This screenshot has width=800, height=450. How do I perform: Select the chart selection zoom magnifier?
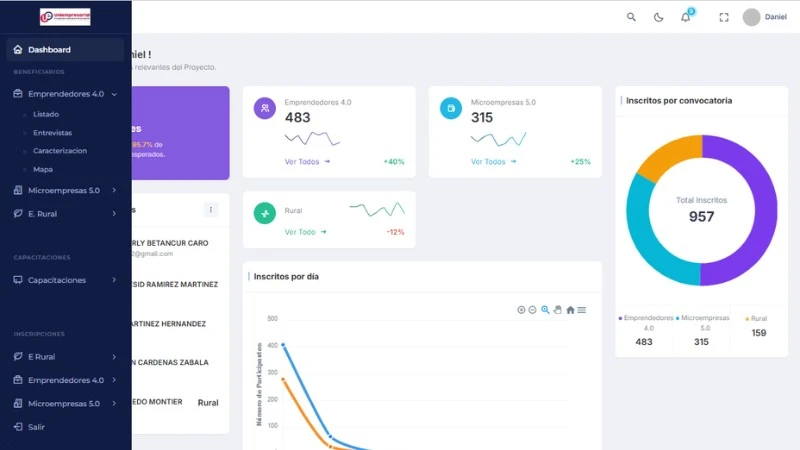[545, 310]
